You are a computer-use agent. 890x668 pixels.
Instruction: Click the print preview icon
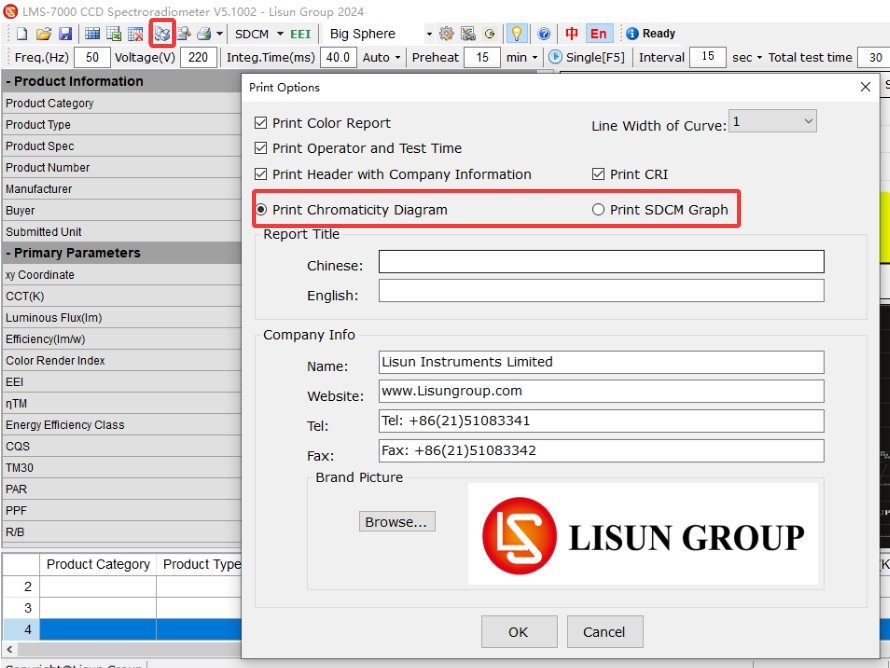click(x=183, y=34)
